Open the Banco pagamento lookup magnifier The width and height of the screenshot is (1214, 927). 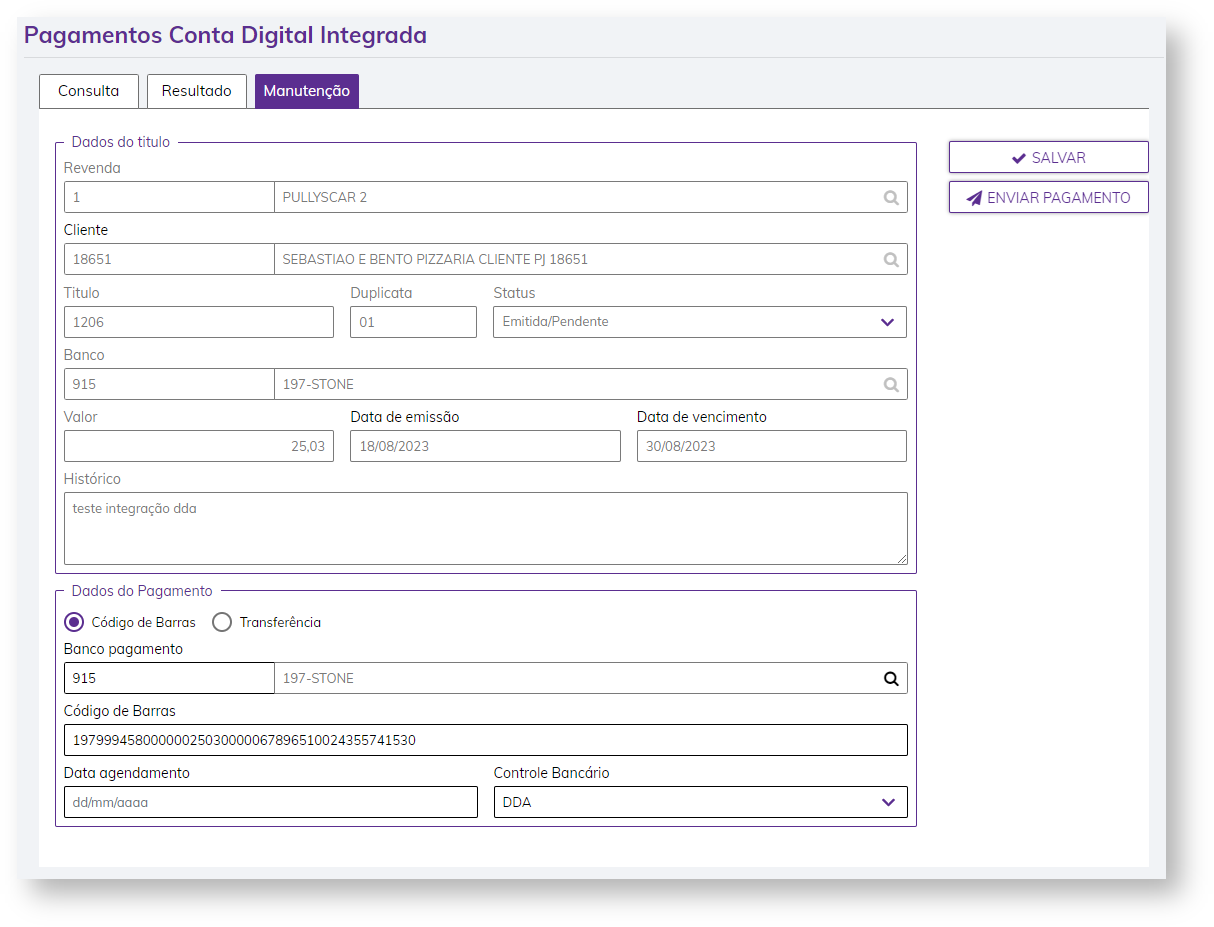click(890, 679)
